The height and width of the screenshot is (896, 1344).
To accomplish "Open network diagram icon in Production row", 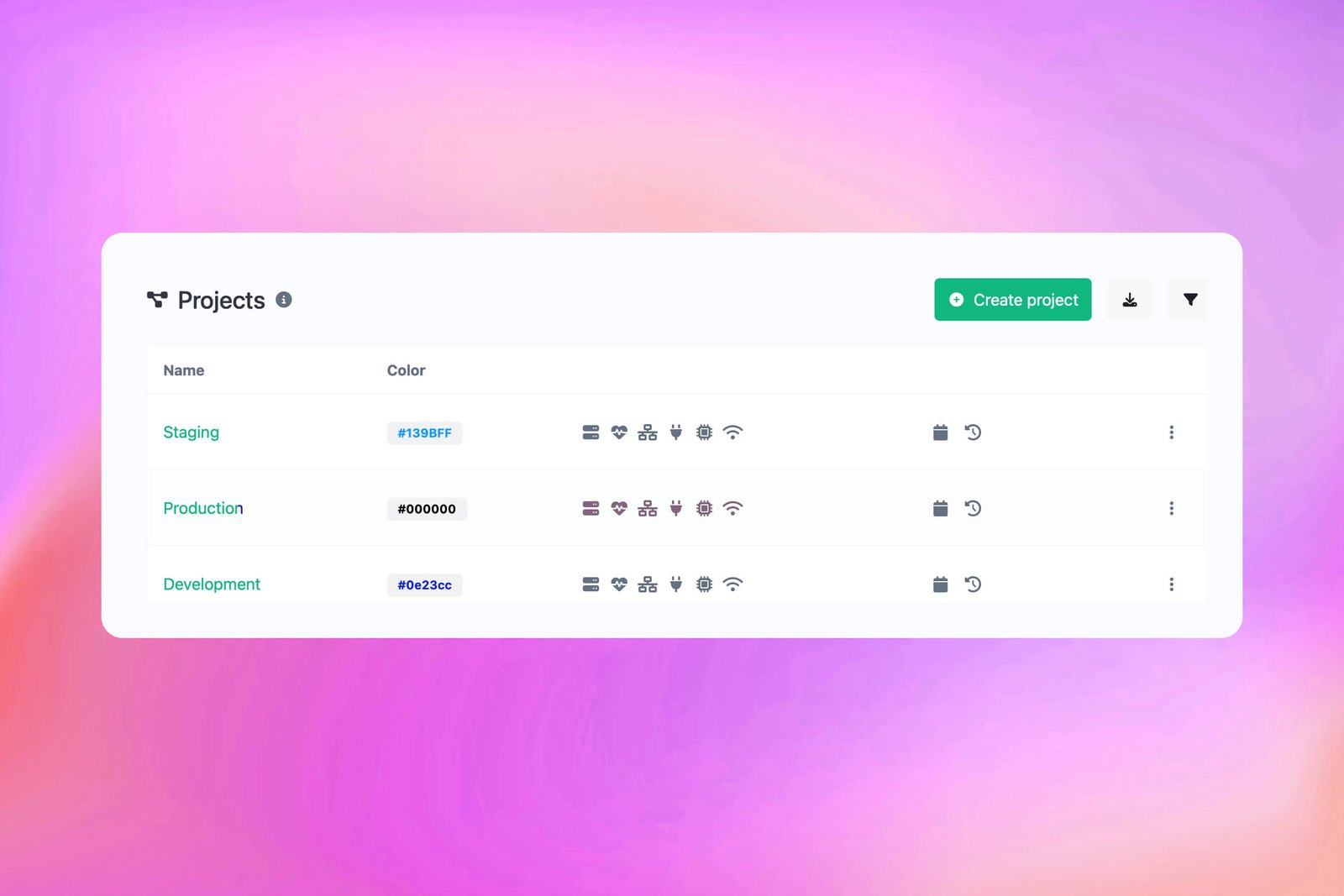I will point(648,508).
